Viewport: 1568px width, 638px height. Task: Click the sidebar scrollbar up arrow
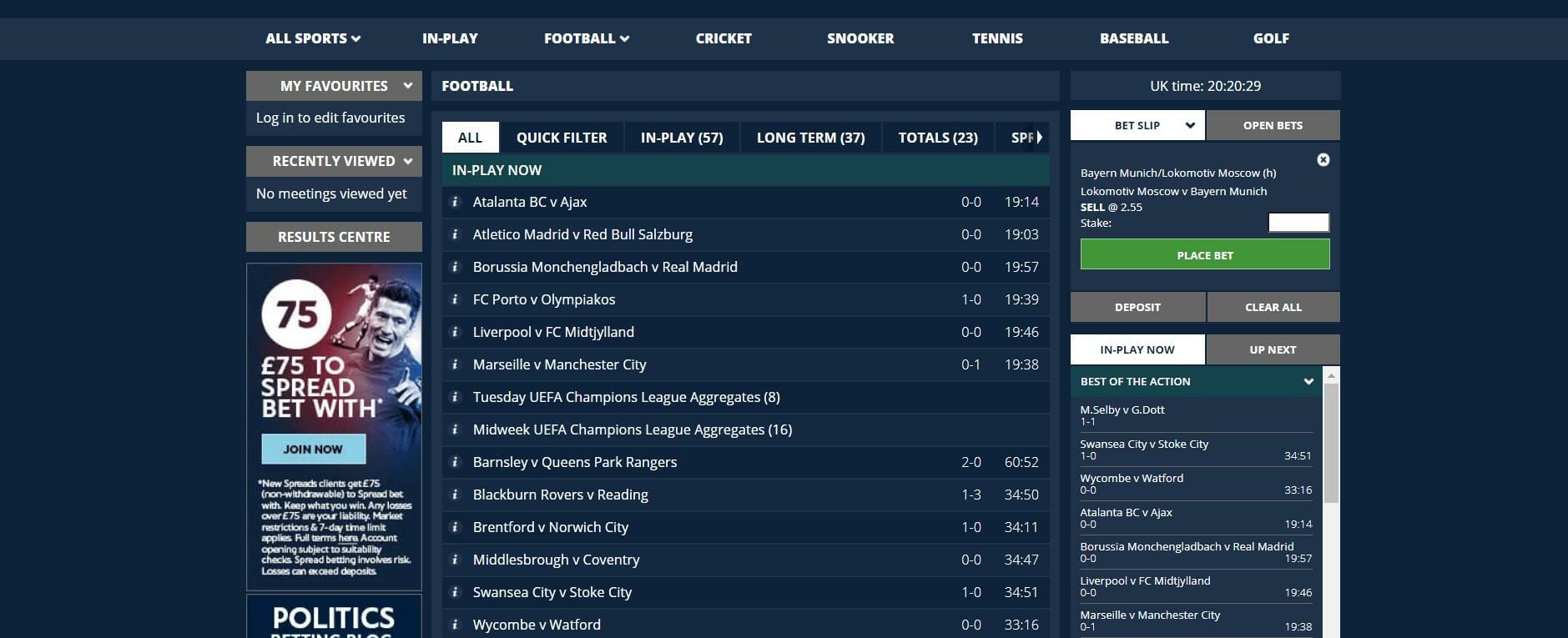click(x=1331, y=376)
